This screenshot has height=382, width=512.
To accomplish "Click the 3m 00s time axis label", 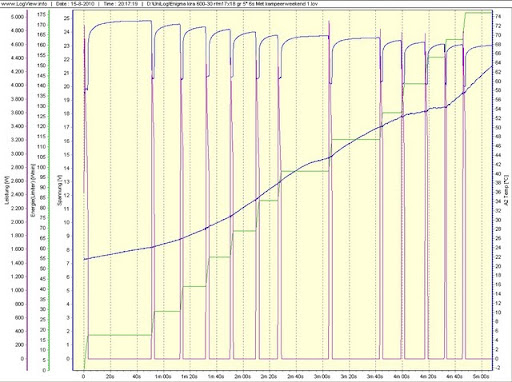I will [322, 376].
